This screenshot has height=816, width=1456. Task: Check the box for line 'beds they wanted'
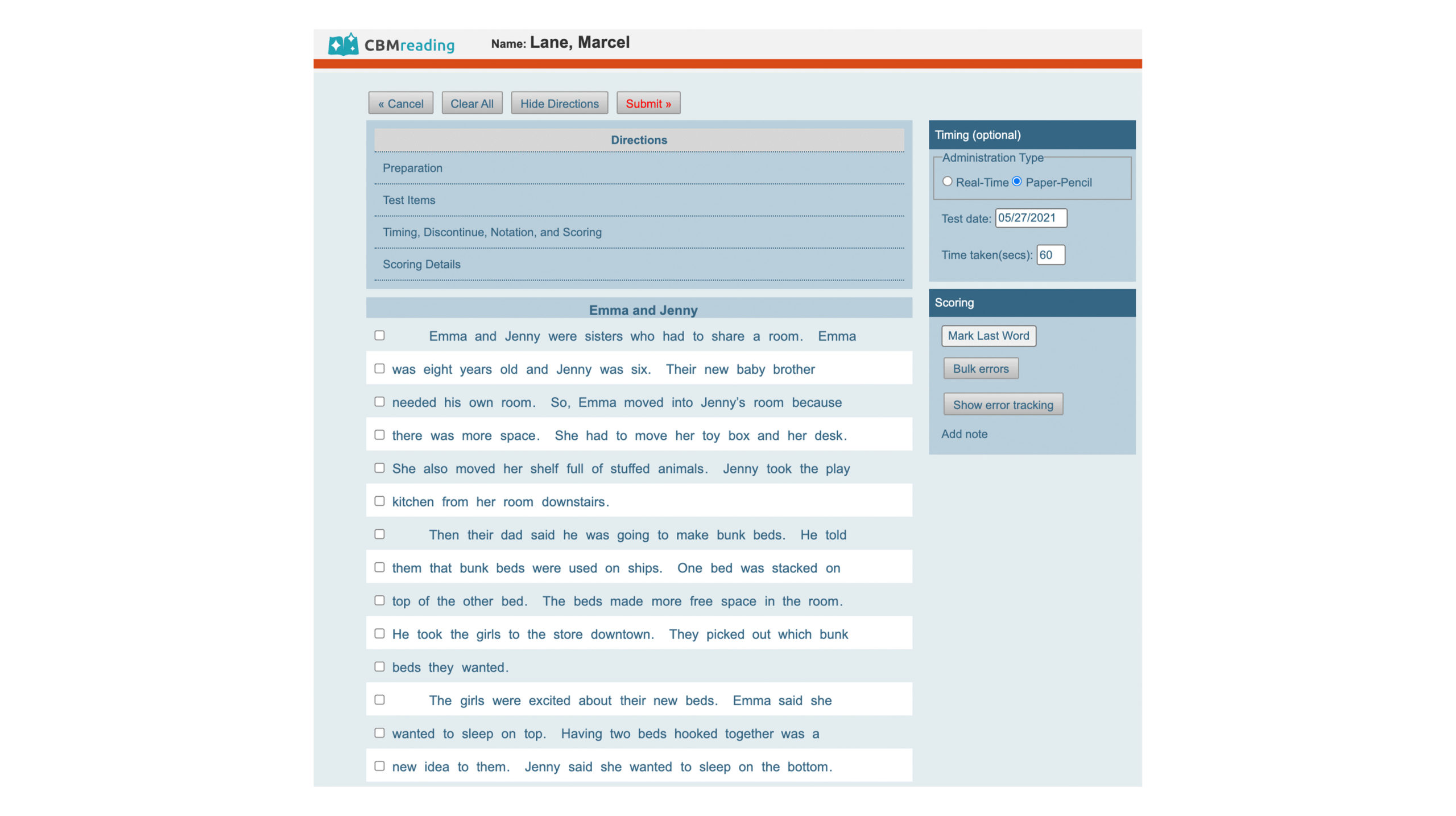[379, 666]
